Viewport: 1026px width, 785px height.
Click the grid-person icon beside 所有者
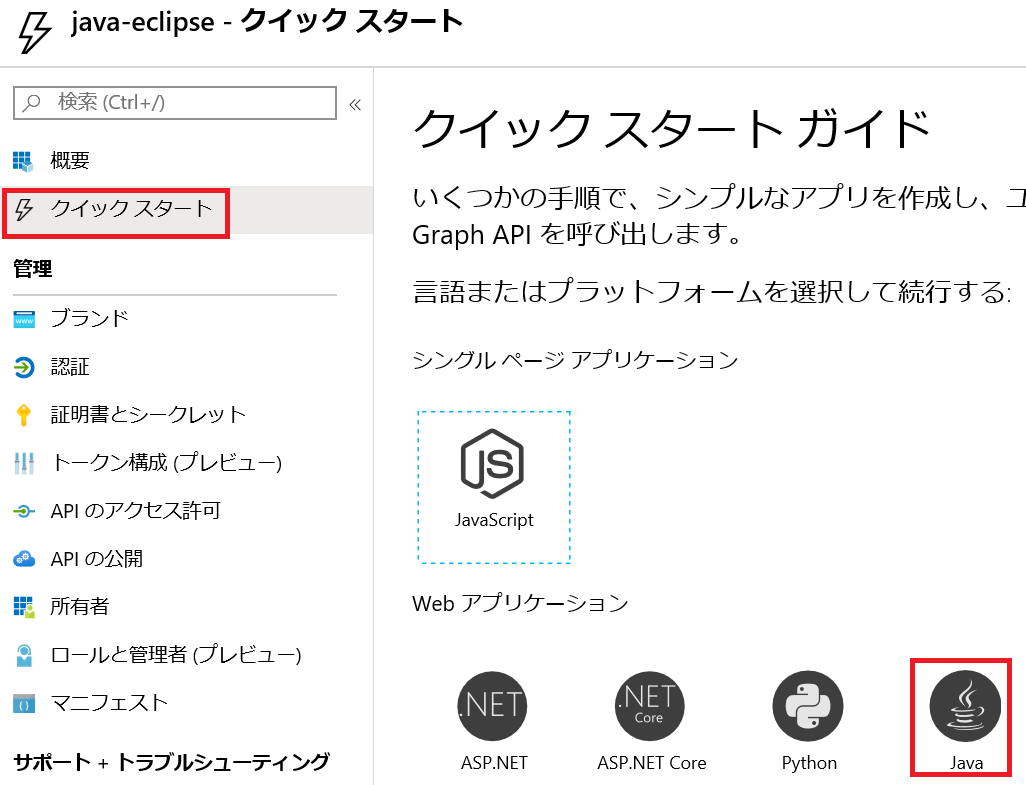24,607
